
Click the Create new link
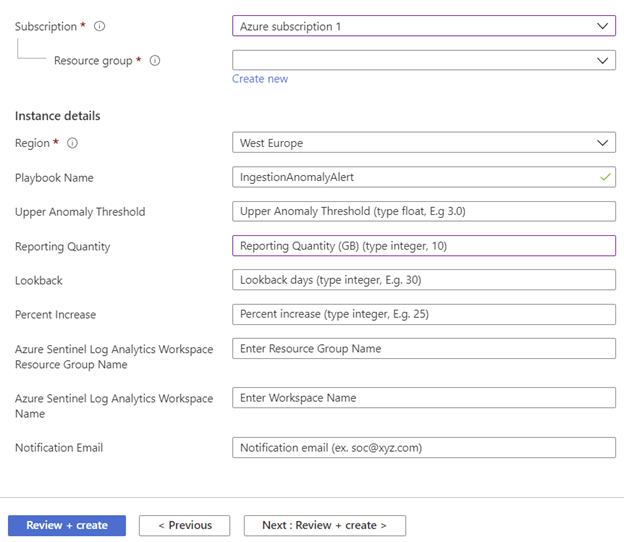pos(260,79)
